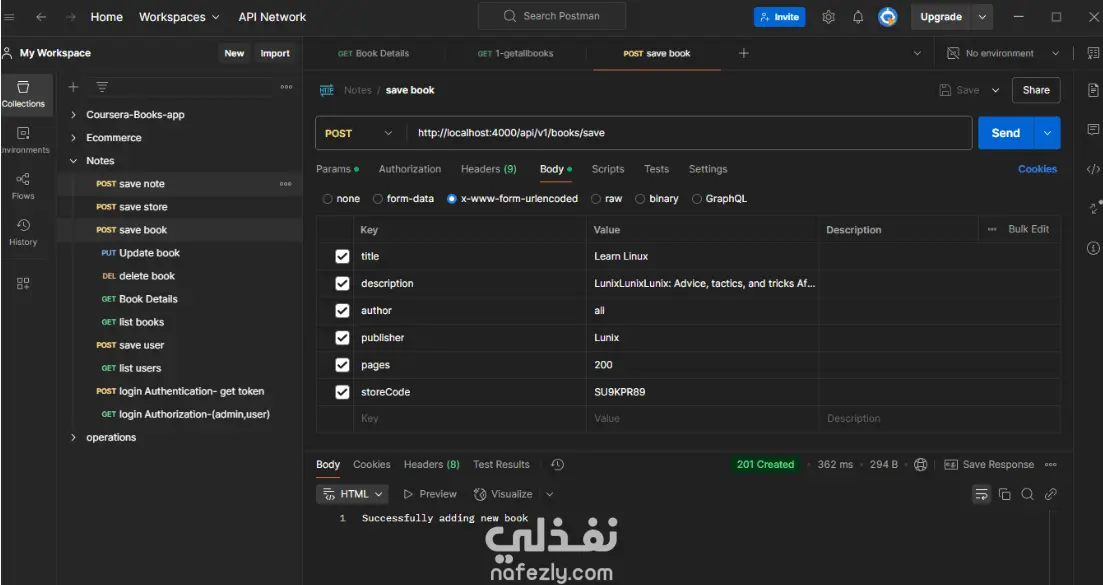Expand the Ecommerce collection
This screenshot has width=1103, height=585.
coord(73,138)
